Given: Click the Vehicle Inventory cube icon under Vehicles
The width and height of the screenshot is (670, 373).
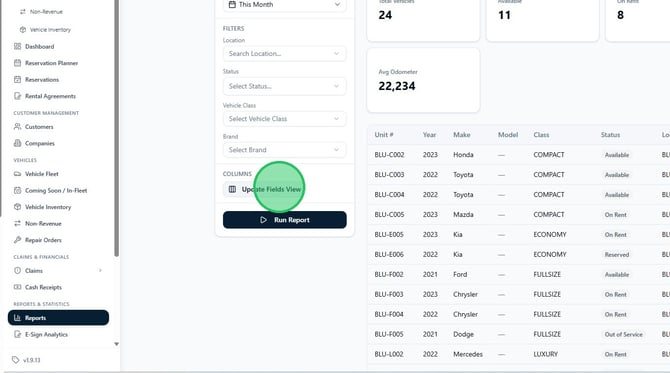Looking at the screenshot, I should [18, 207].
